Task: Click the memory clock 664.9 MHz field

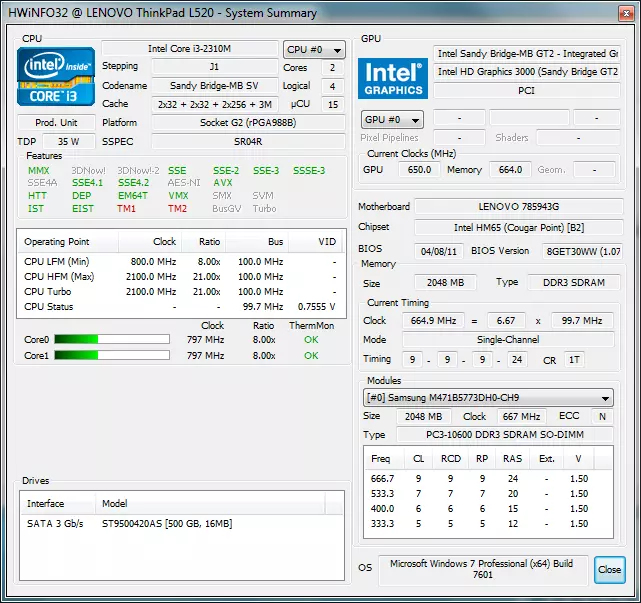Action: [x=433, y=321]
